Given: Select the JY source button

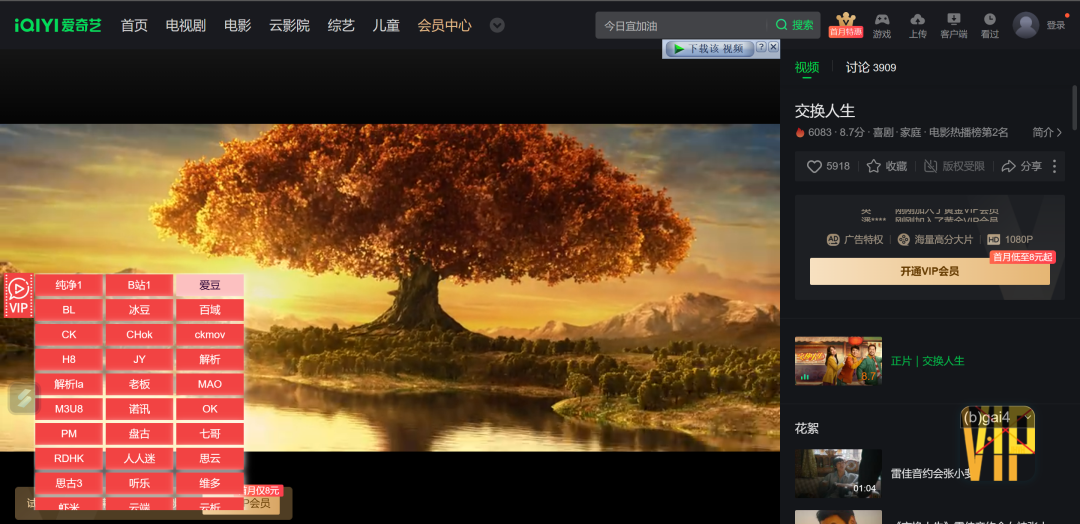Looking at the screenshot, I should 139,359.
